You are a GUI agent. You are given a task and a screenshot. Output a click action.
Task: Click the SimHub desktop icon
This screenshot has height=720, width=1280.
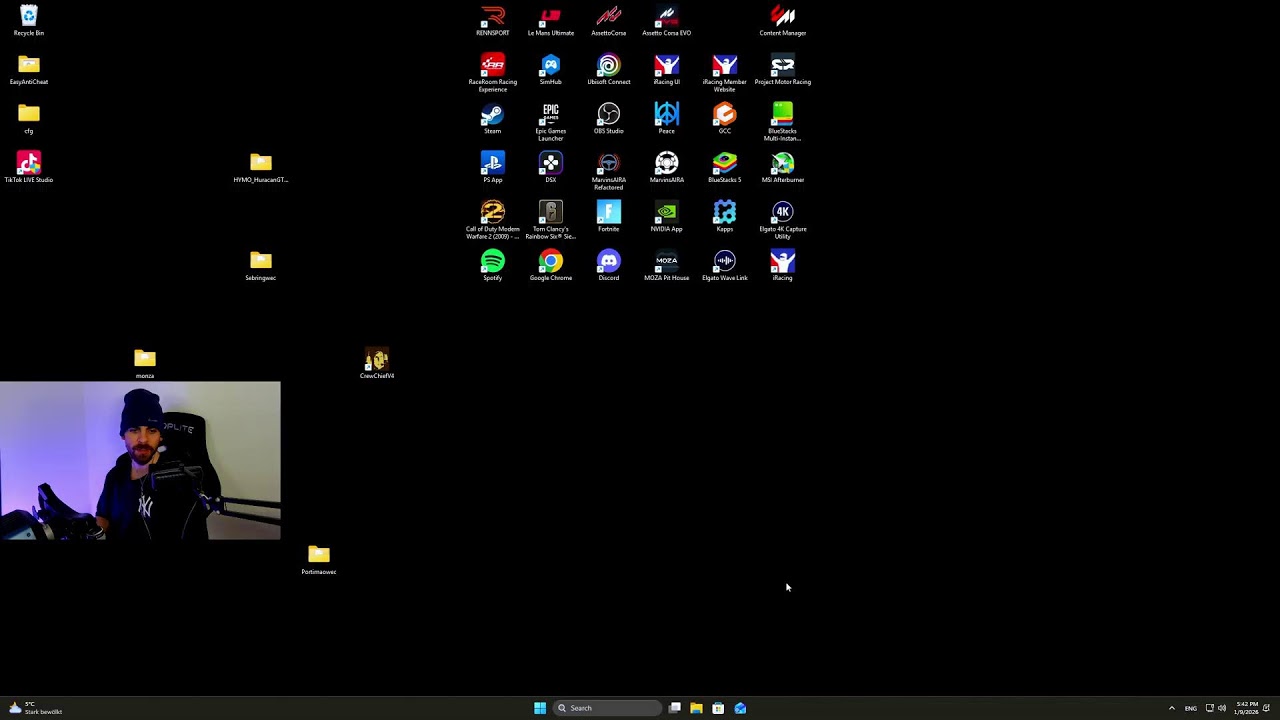550,70
